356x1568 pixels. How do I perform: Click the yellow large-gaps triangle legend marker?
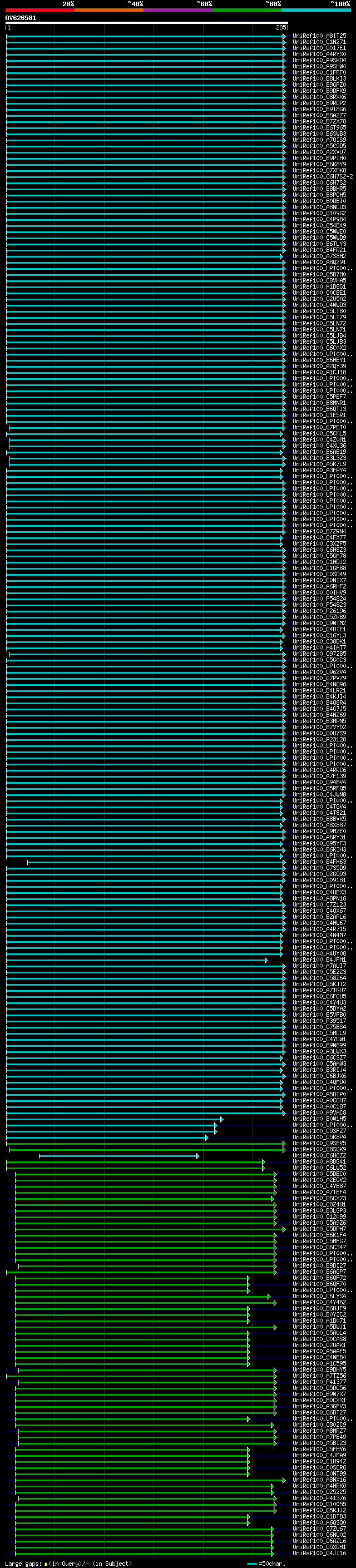pos(46,1563)
